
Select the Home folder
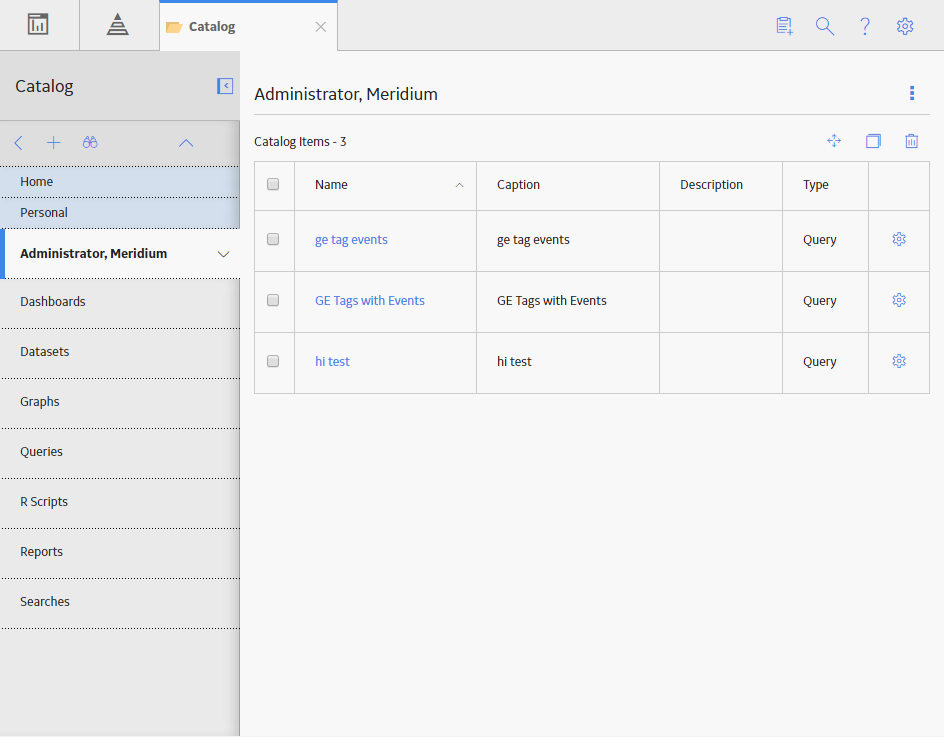click(120, 182)
